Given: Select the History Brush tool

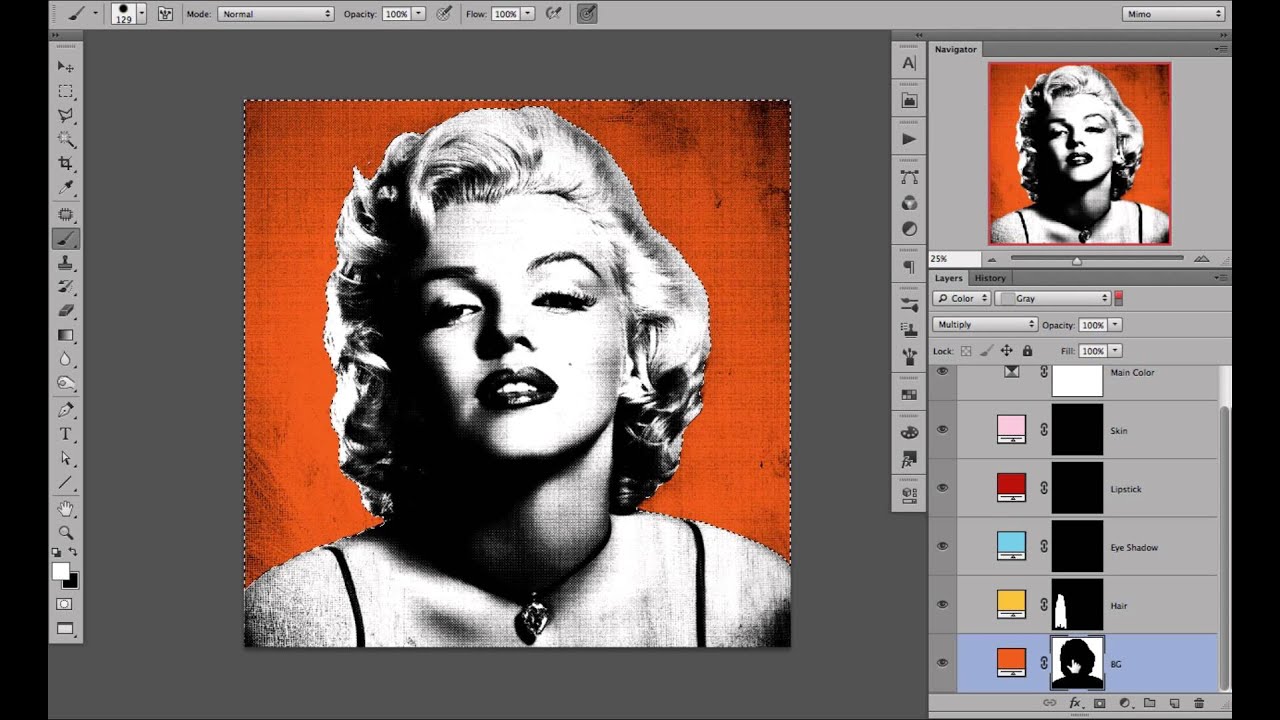Looking at the screenshot, I should point(65,287).
